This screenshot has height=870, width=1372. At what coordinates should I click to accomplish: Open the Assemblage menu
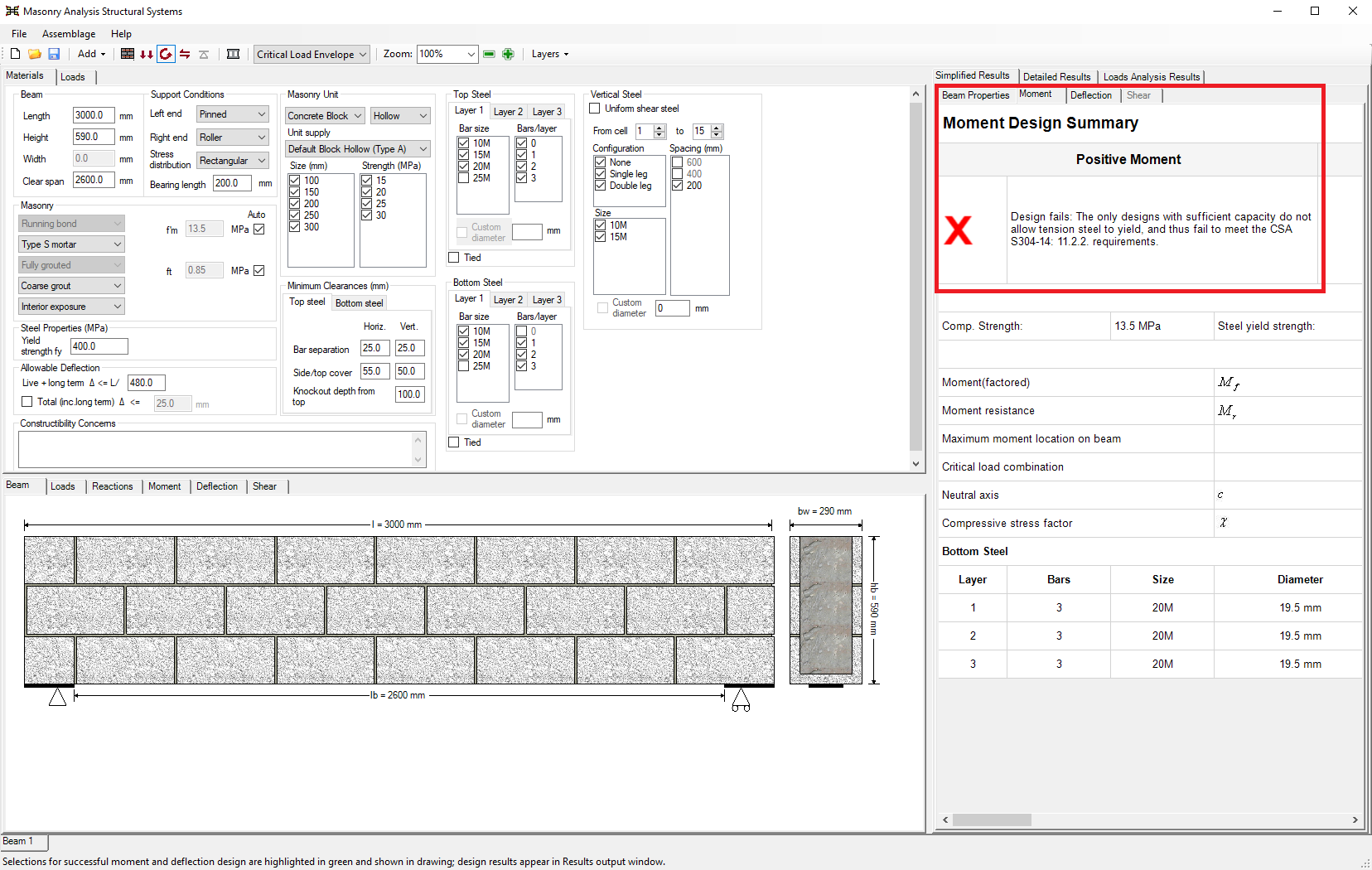[69, 34]
